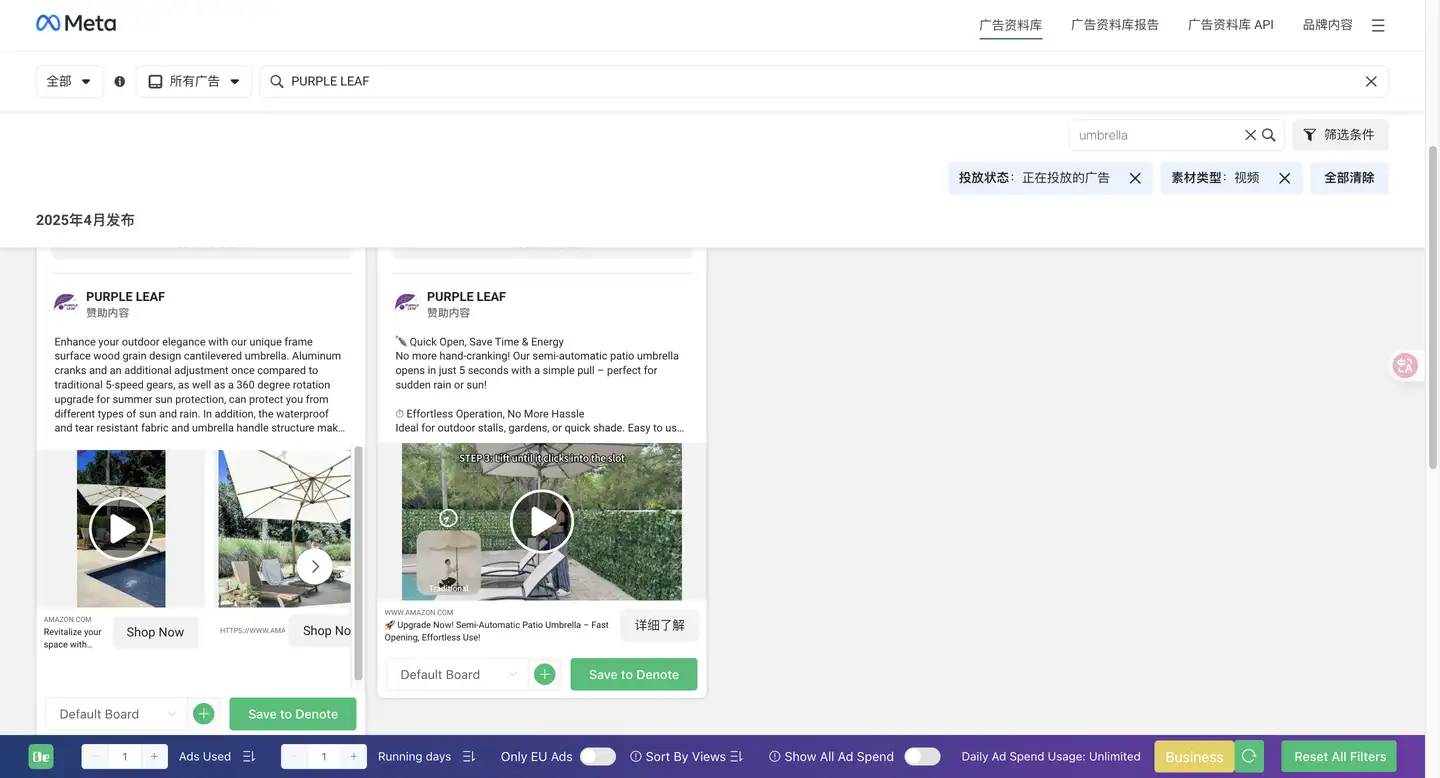This screenshot has width=1440, height=778.
Task: Open the 全部 country dropdown
Action: coord(69,81)
